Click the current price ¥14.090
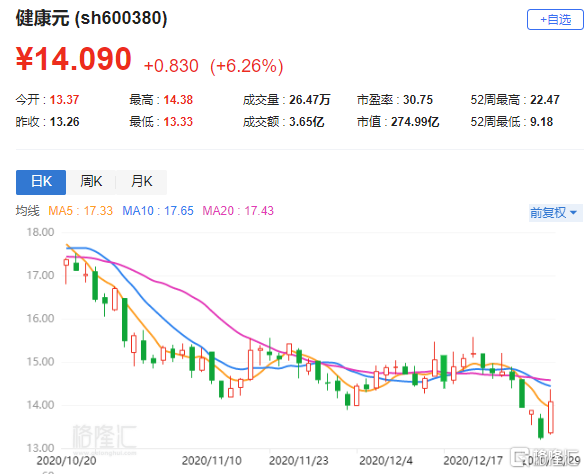This screenshot has width=585, height=474. click(73, 59)
